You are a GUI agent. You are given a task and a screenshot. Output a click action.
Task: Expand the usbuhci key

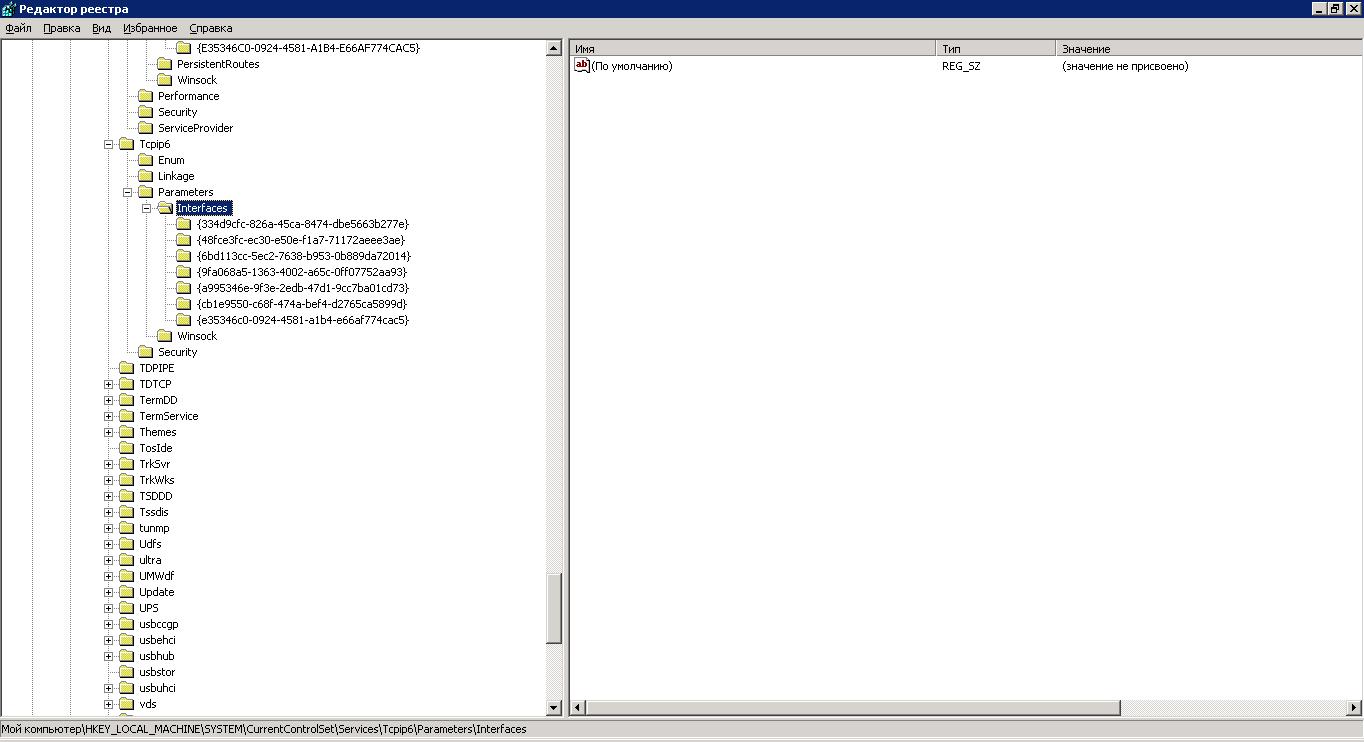pyautogui.click(x=109, y=688)
